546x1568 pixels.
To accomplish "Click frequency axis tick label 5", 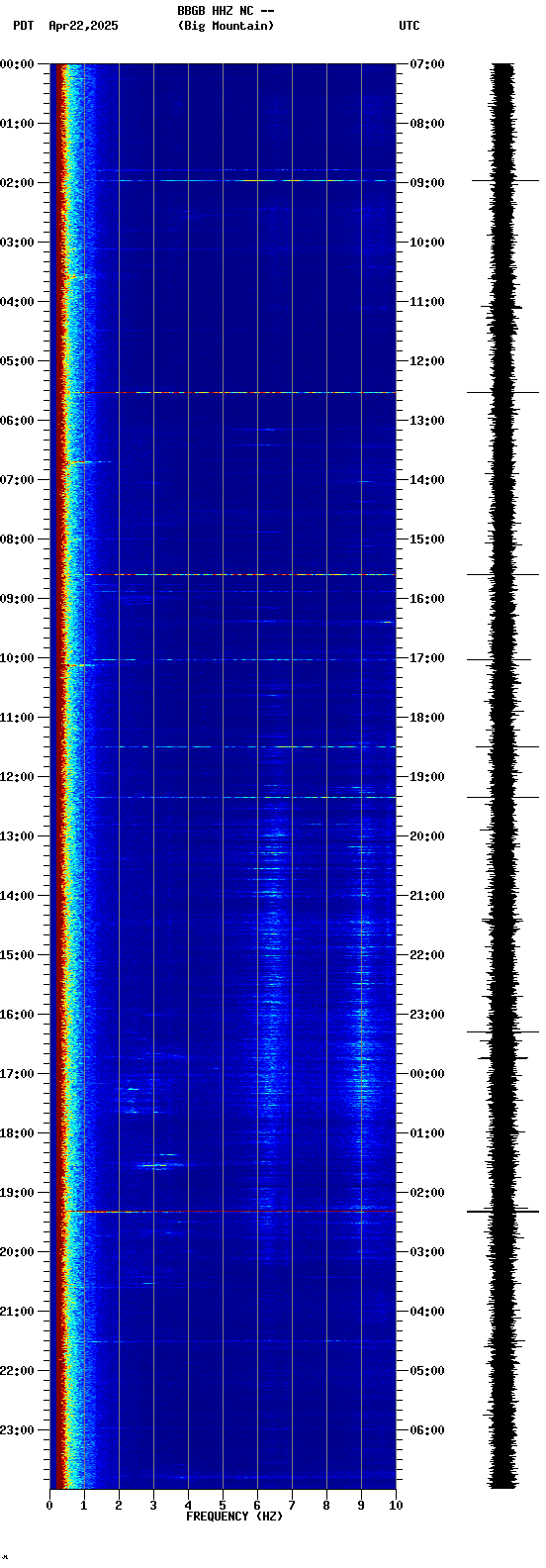I will pyautogui.click(x=223, y=1506).
